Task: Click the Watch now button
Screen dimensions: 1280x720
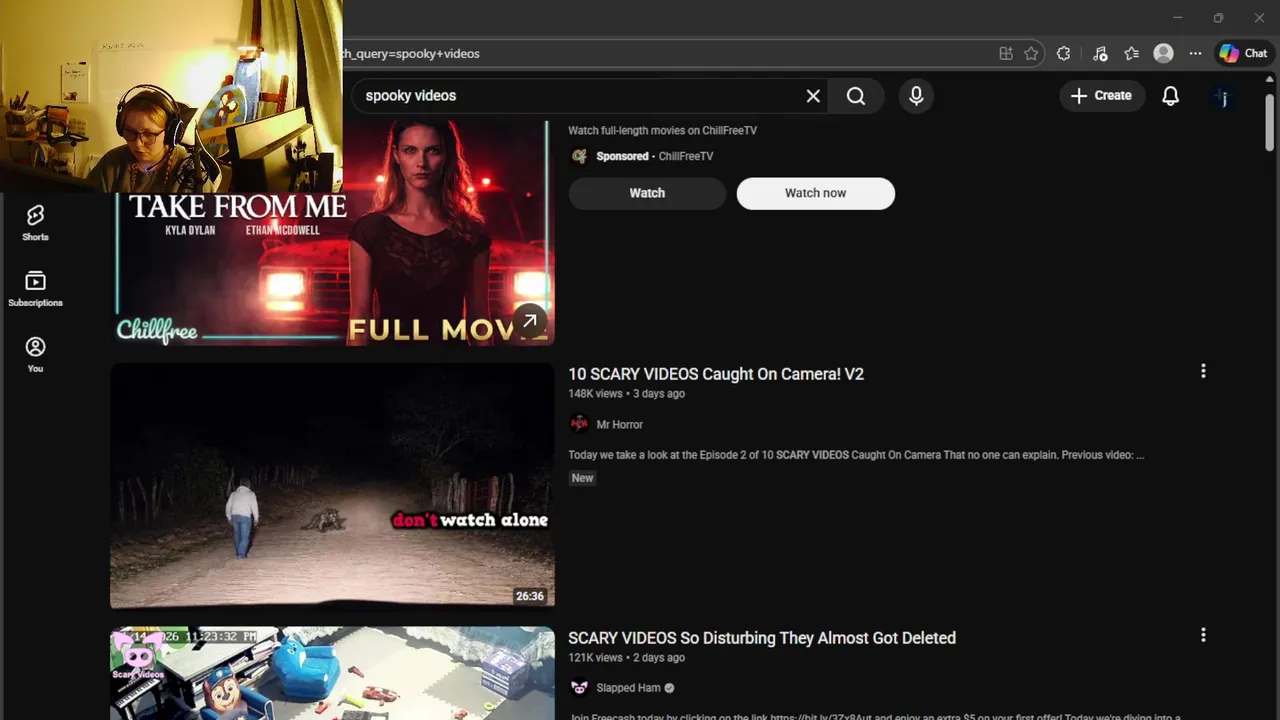Action: (x=816, y=193)
